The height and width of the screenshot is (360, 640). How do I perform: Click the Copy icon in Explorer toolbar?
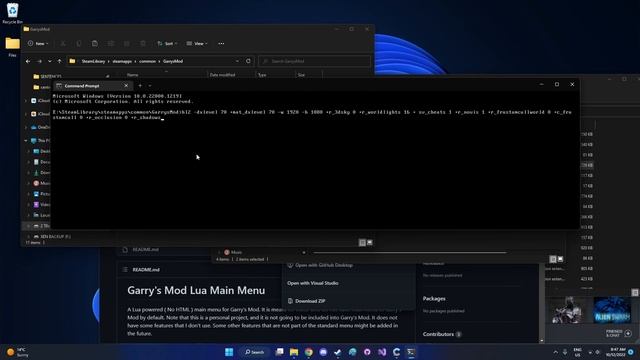(x=79, y=43)
